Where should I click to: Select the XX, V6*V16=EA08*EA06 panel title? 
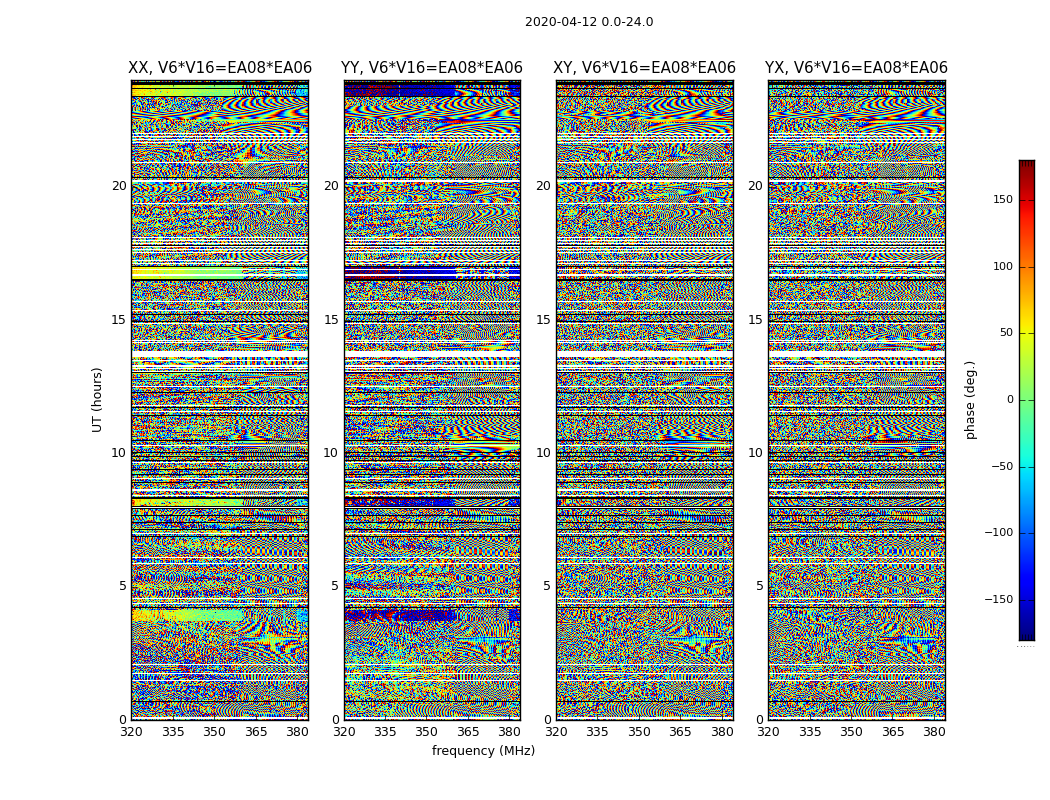220,68
